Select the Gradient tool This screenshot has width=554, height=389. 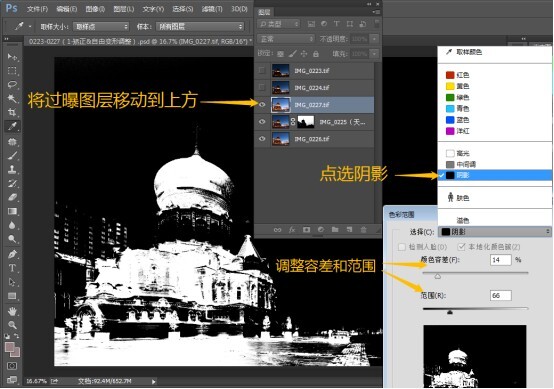12,211
